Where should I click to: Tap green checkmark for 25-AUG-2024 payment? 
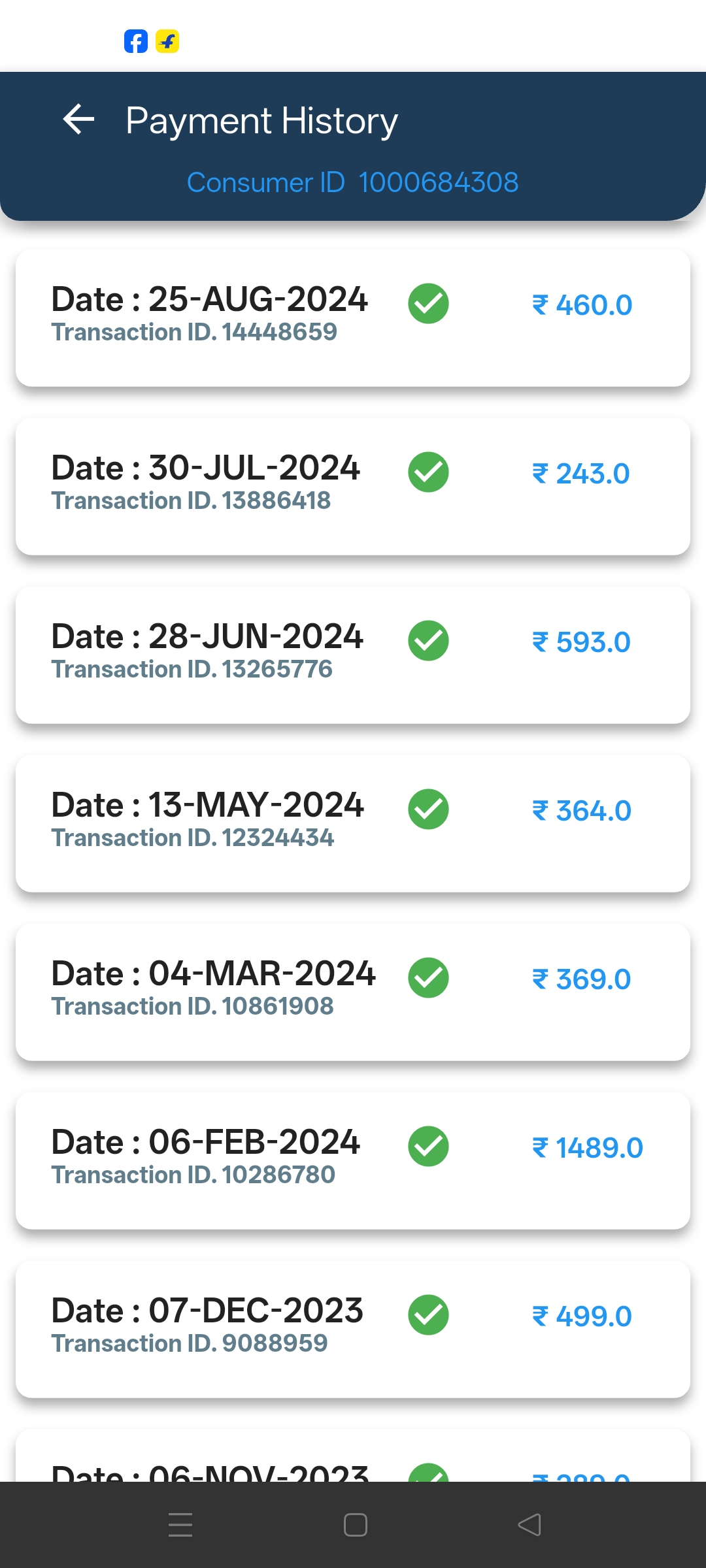428,304
